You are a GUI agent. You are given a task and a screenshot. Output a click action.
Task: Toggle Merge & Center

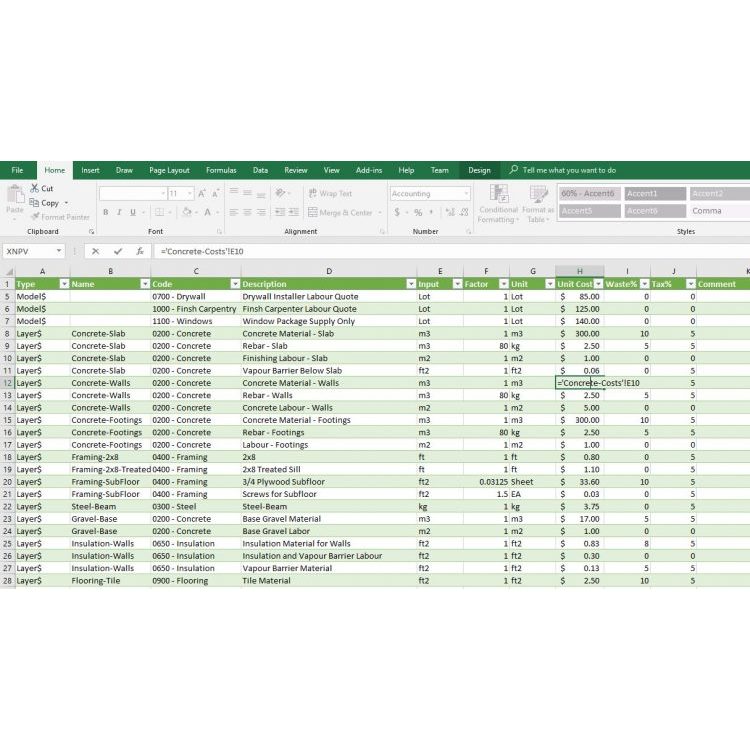(x=340, y=212)
